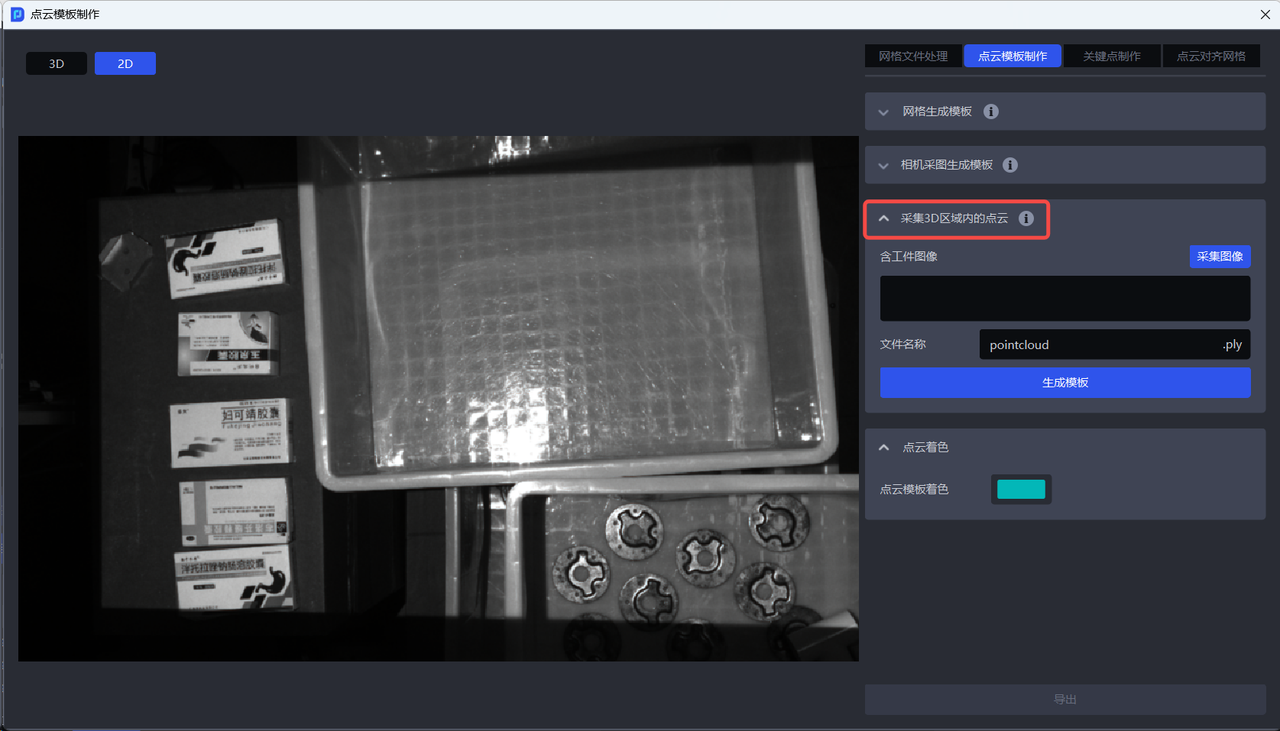Collapse the 采集3D区域内的点云 section
Image resolution: width=1280 pixels, height=731 pixels.
click(x=884, y=218)
